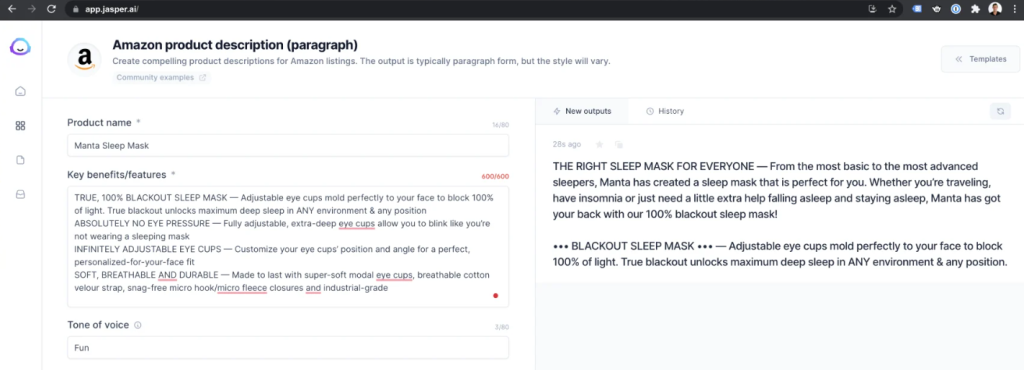This screenshot has width=1024, height=370.
Task: Open the Documents icon in the sidebar
Action: [x=20, y=160]
